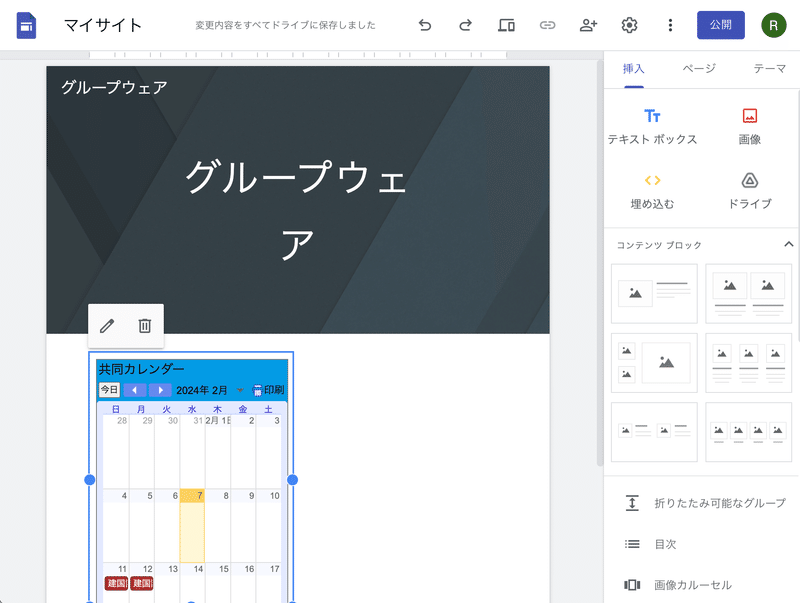This screenshot has width=800, height=603.
Task: Click the 公開 publish button
Action: [x=720, y=24]
